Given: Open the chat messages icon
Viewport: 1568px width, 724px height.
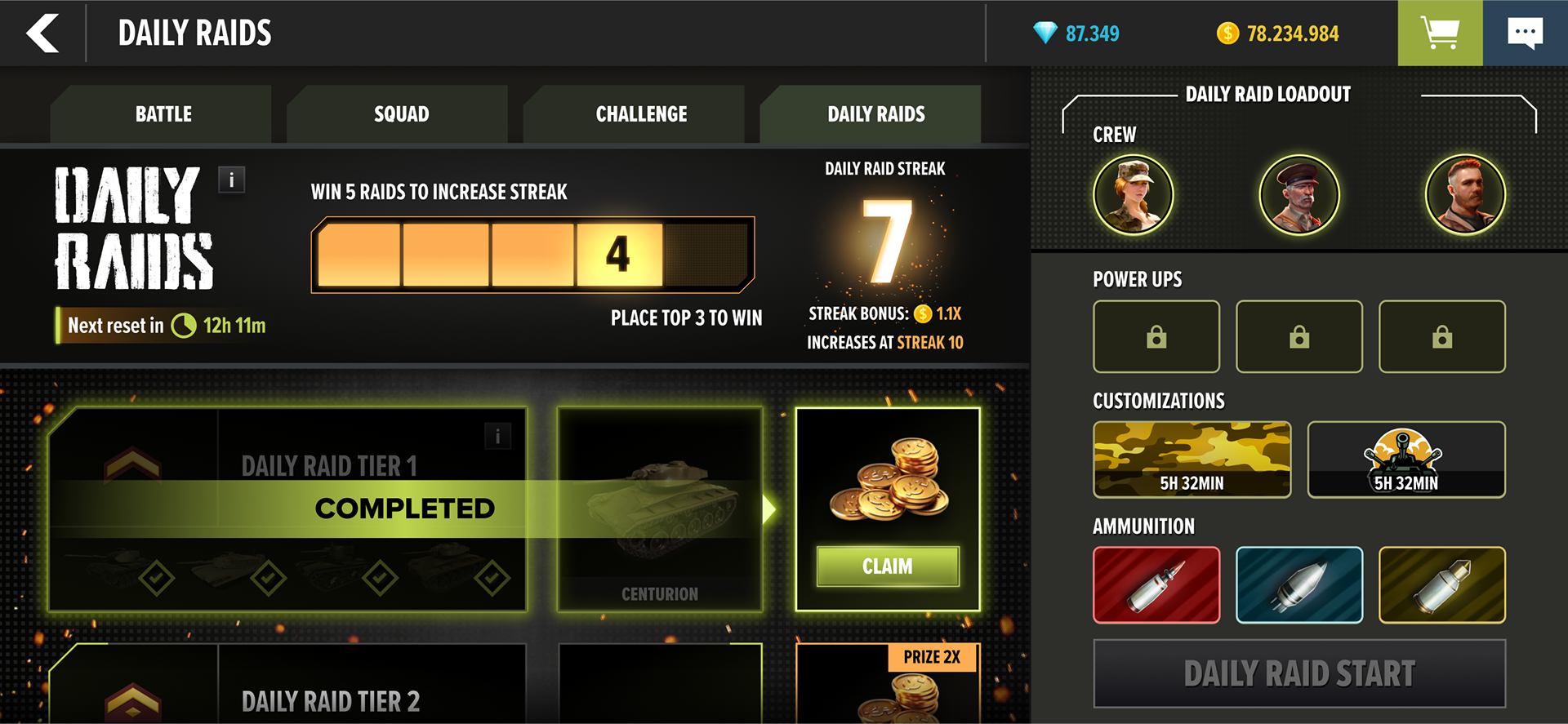Looking at the screenshot, I should point(1526,33).
